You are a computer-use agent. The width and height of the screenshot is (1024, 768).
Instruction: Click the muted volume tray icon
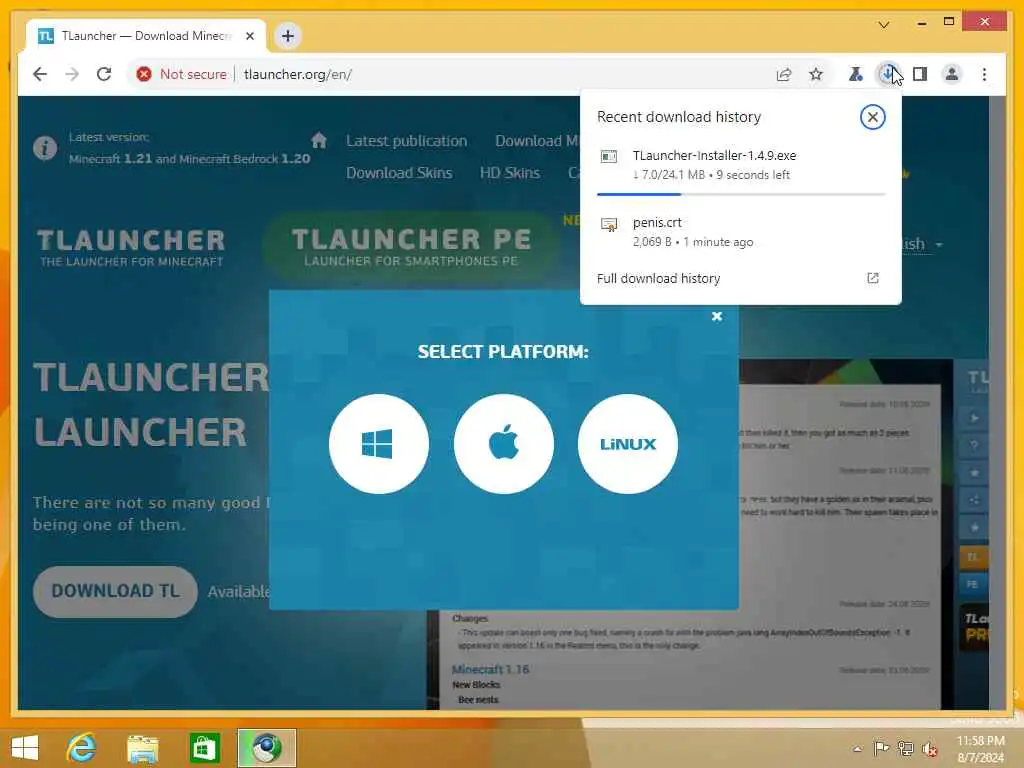(x=929, y=749)
